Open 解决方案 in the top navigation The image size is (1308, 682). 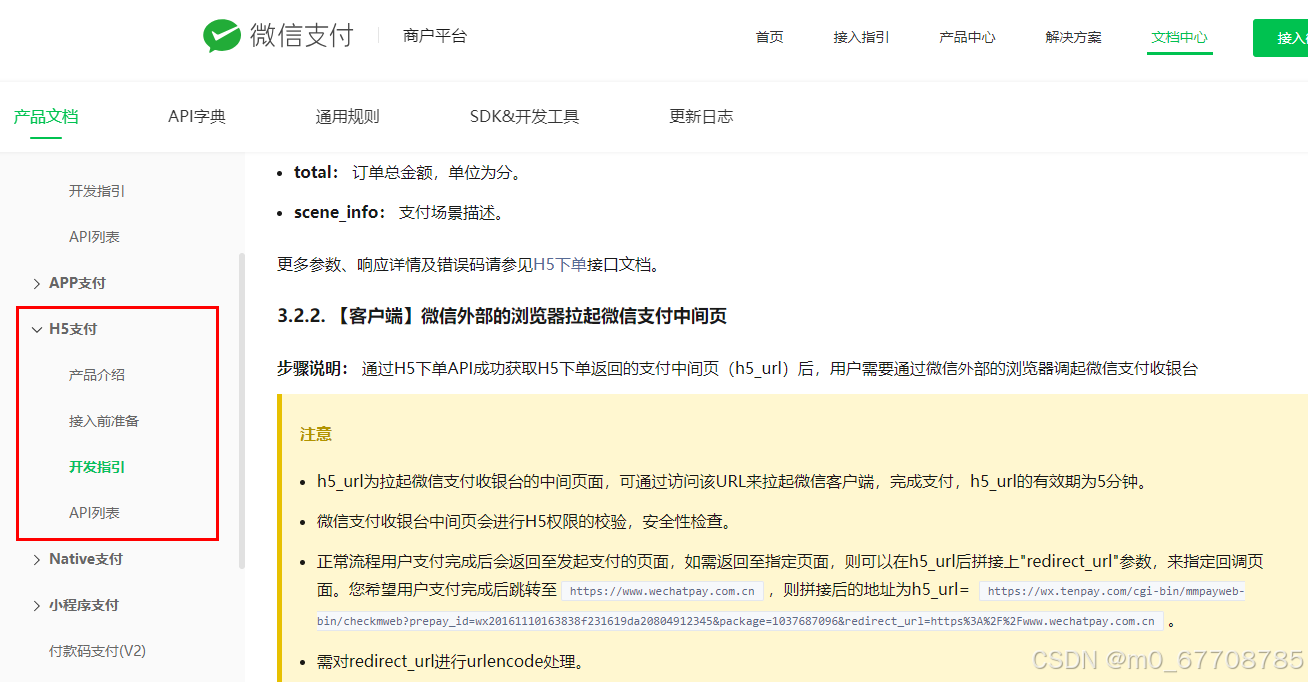pyautogui.click(x=1073, y=37)
